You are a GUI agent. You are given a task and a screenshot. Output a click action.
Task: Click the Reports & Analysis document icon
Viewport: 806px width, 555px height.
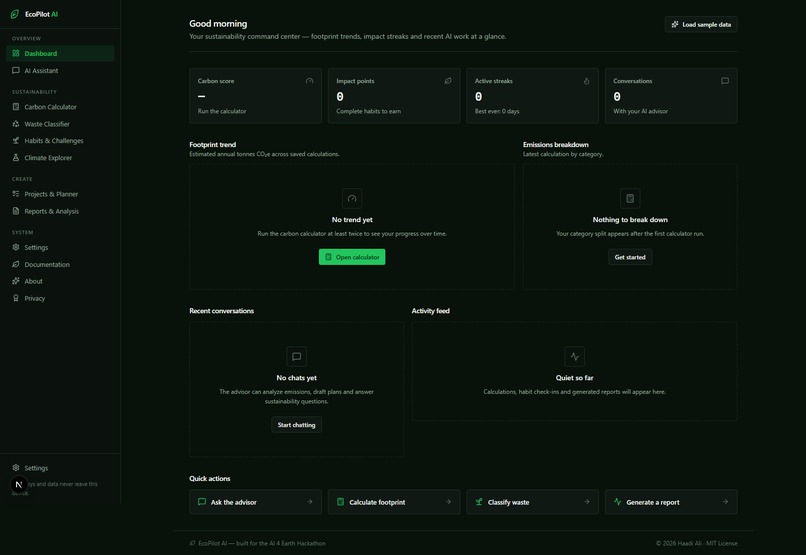16,211
